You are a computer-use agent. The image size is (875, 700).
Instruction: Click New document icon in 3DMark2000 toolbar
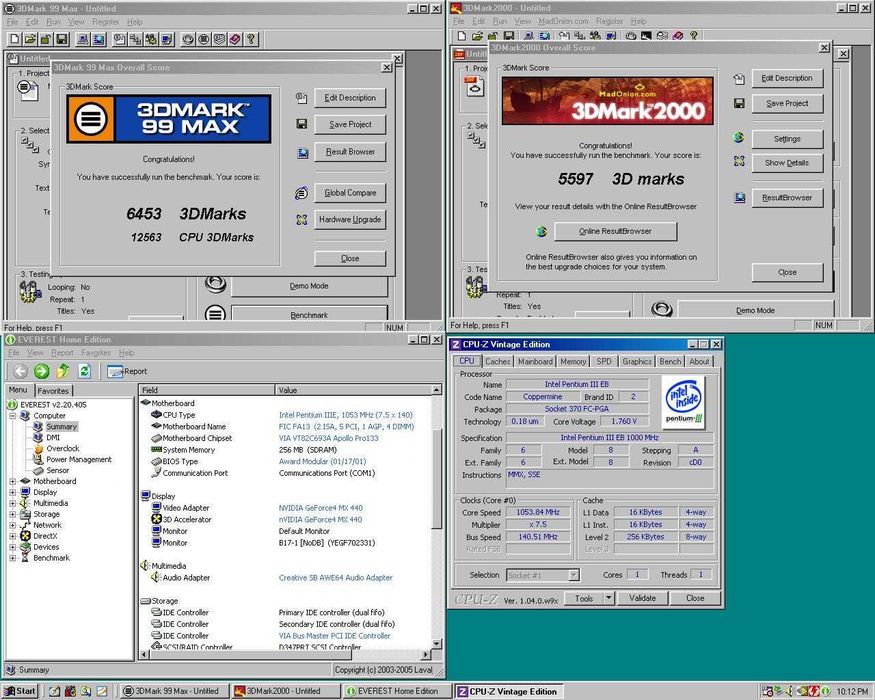461,36
